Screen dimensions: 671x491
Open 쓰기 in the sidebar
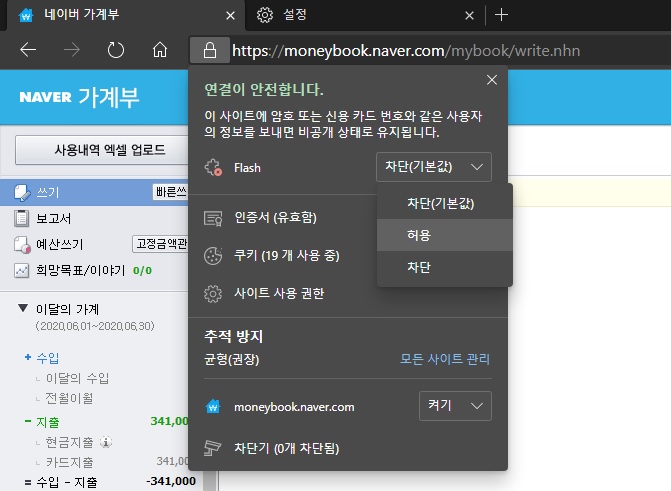(x=48, y=193)
